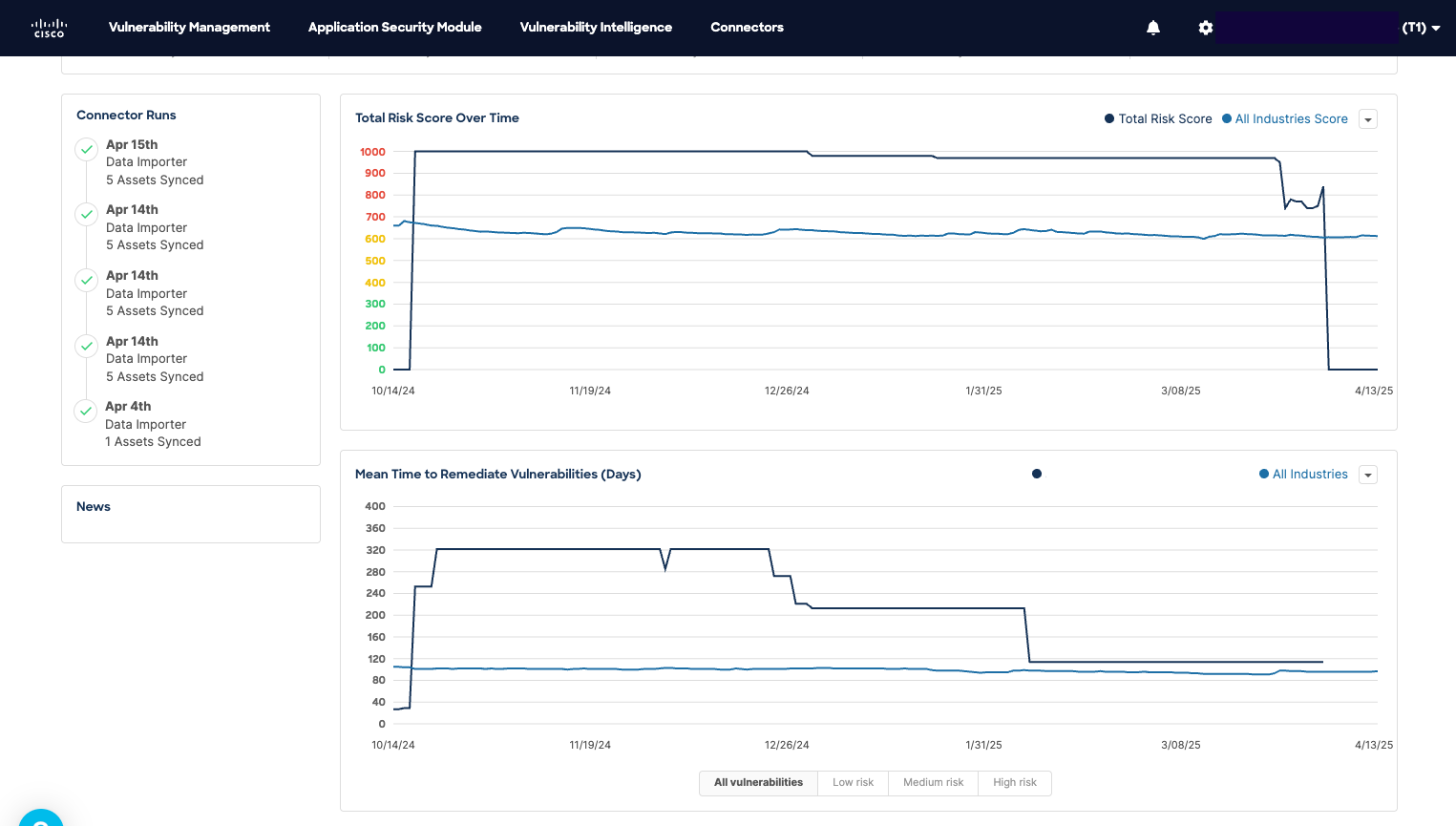Screen dimensions: 1456x826
Task: Click the checkmark icon on the Apr 4th run
Action: 86,411
